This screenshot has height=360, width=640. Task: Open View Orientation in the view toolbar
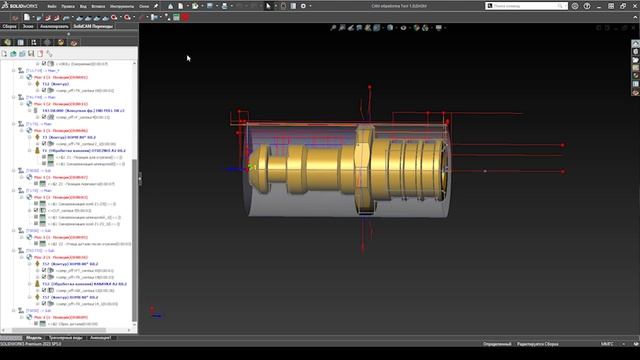(377, 28)
